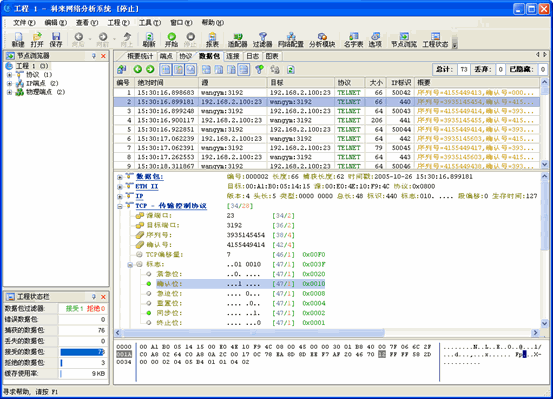Open the 文件 menu
The width and height of the screenshot is (553, 399).
pyautogui.click(x=24, y=23)
